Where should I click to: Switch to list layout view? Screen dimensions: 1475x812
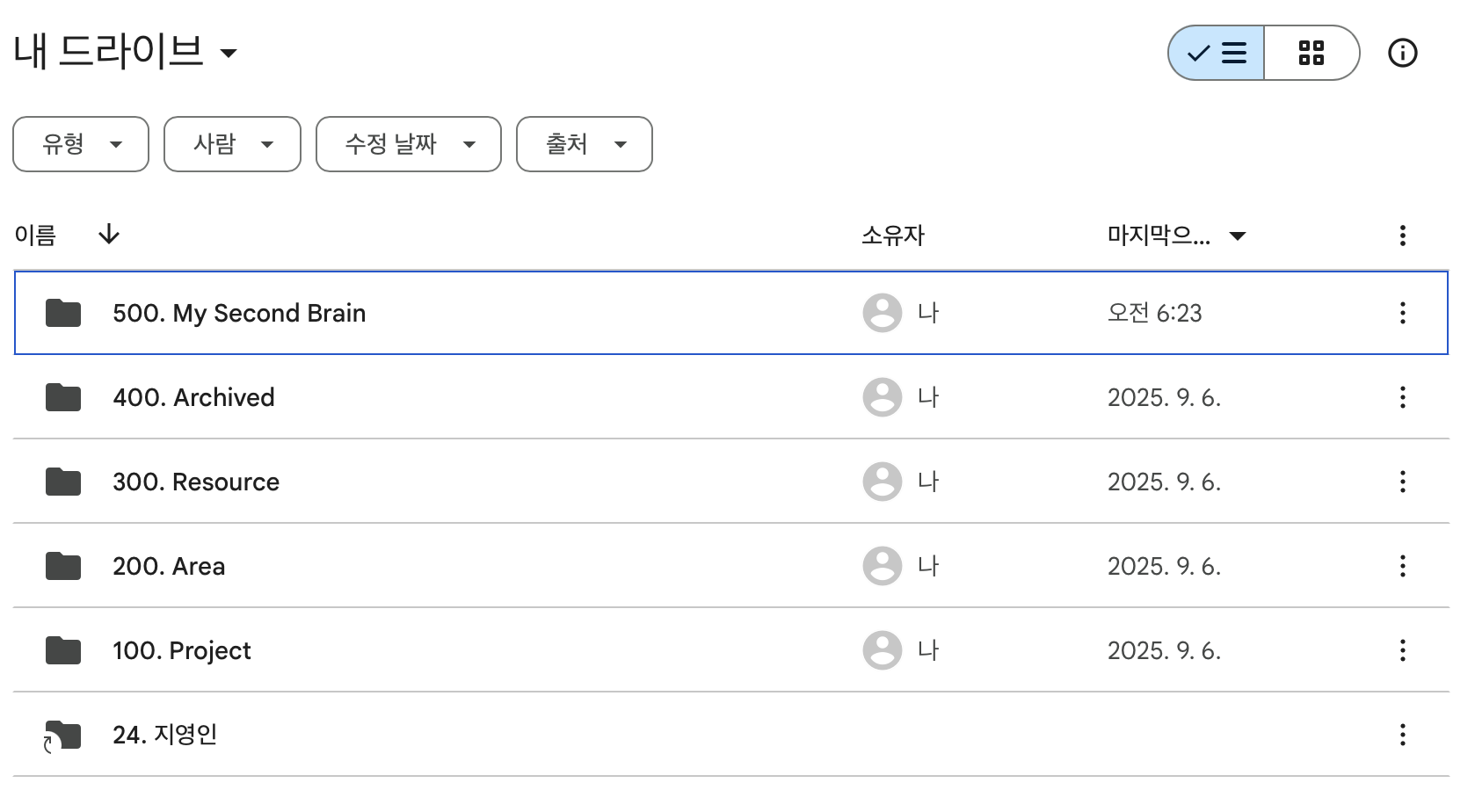coord(1217,54)
